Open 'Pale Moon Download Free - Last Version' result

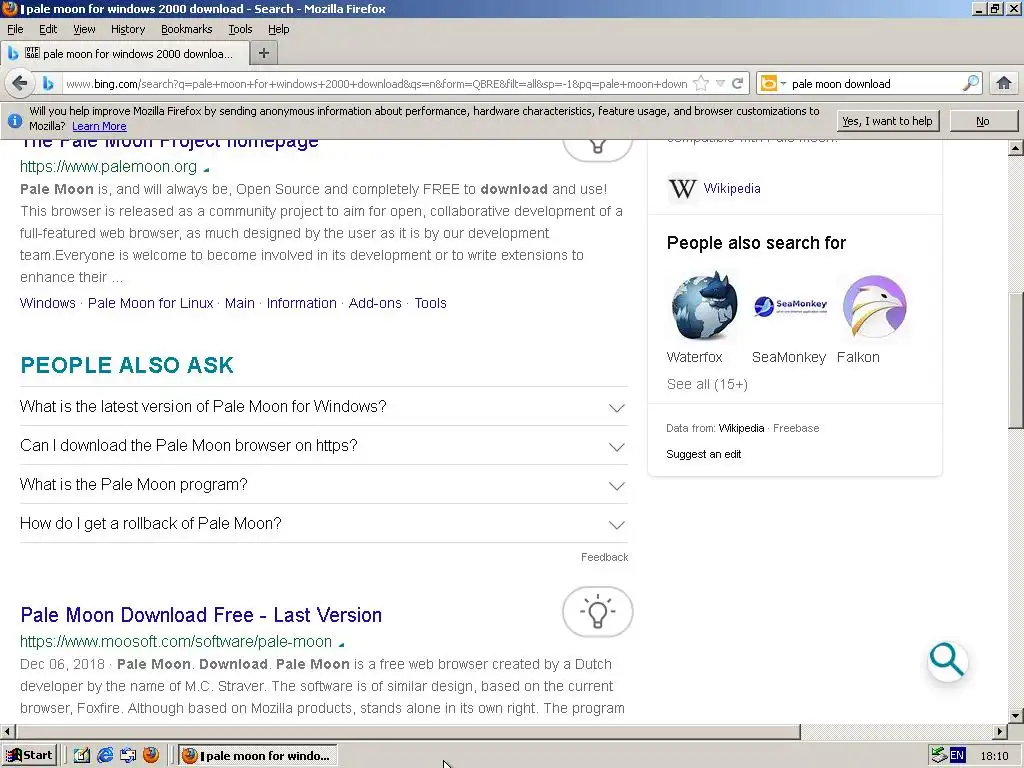click(x=201, y=615)
